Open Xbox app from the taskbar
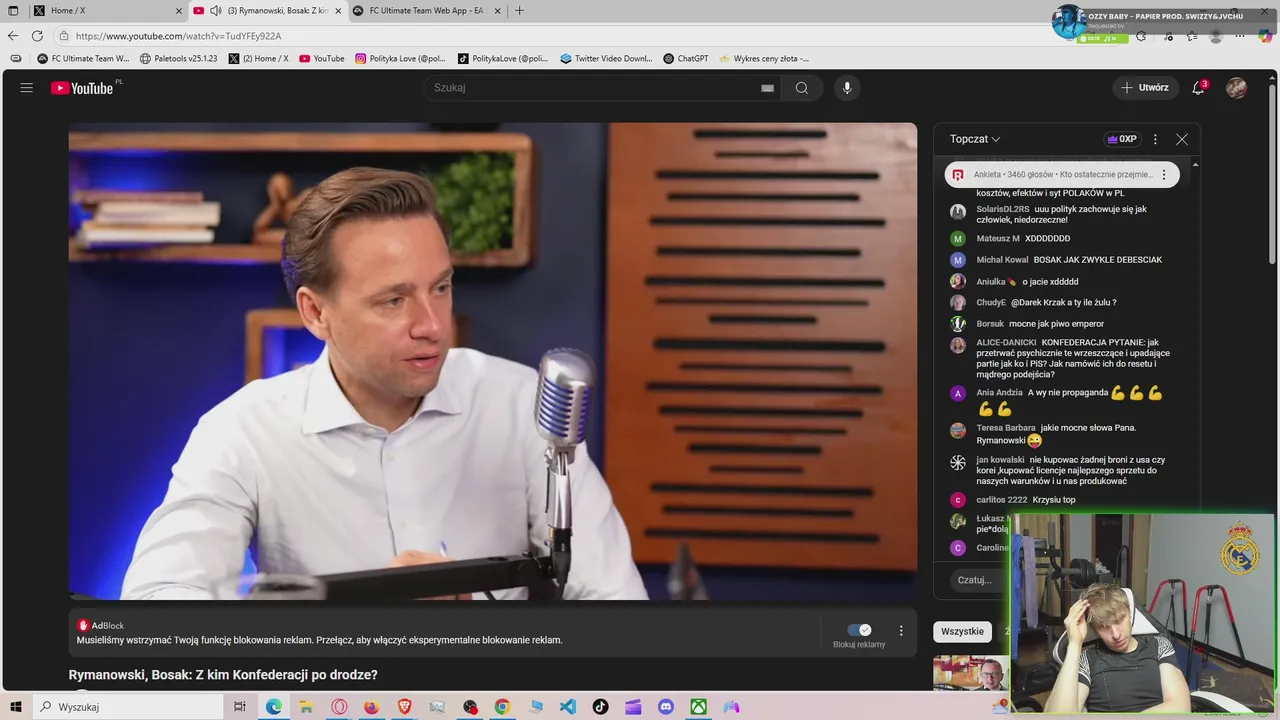This screenshot has height=720, width=1280. tap(699, 707)
